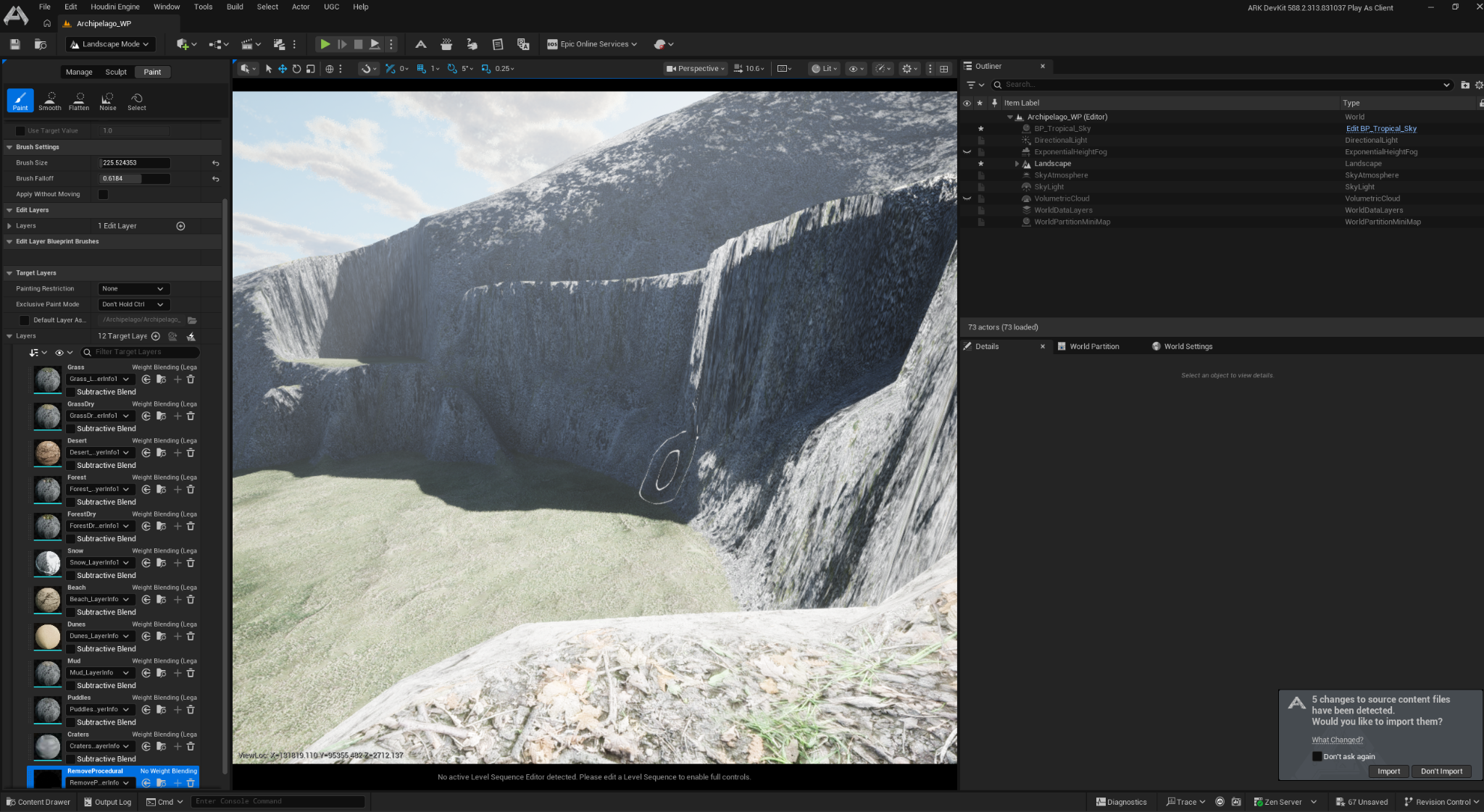Expand Landscape item in Outliner
Screen dimensions: 1484x812
1017,164
